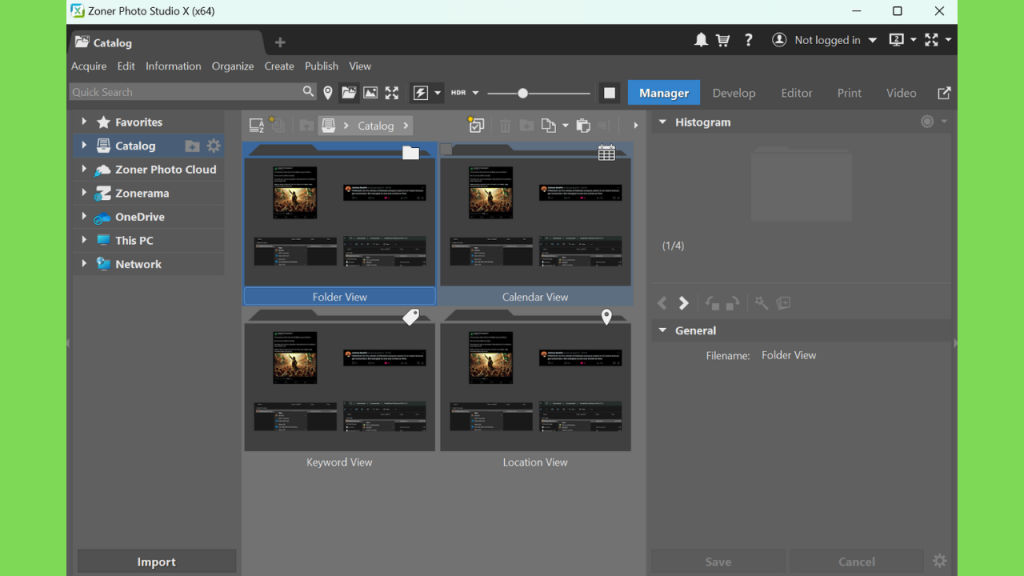Click the Catalog breadcrumb label
The width and height of the screenshot is (1024, 576).
click(376, 126)
